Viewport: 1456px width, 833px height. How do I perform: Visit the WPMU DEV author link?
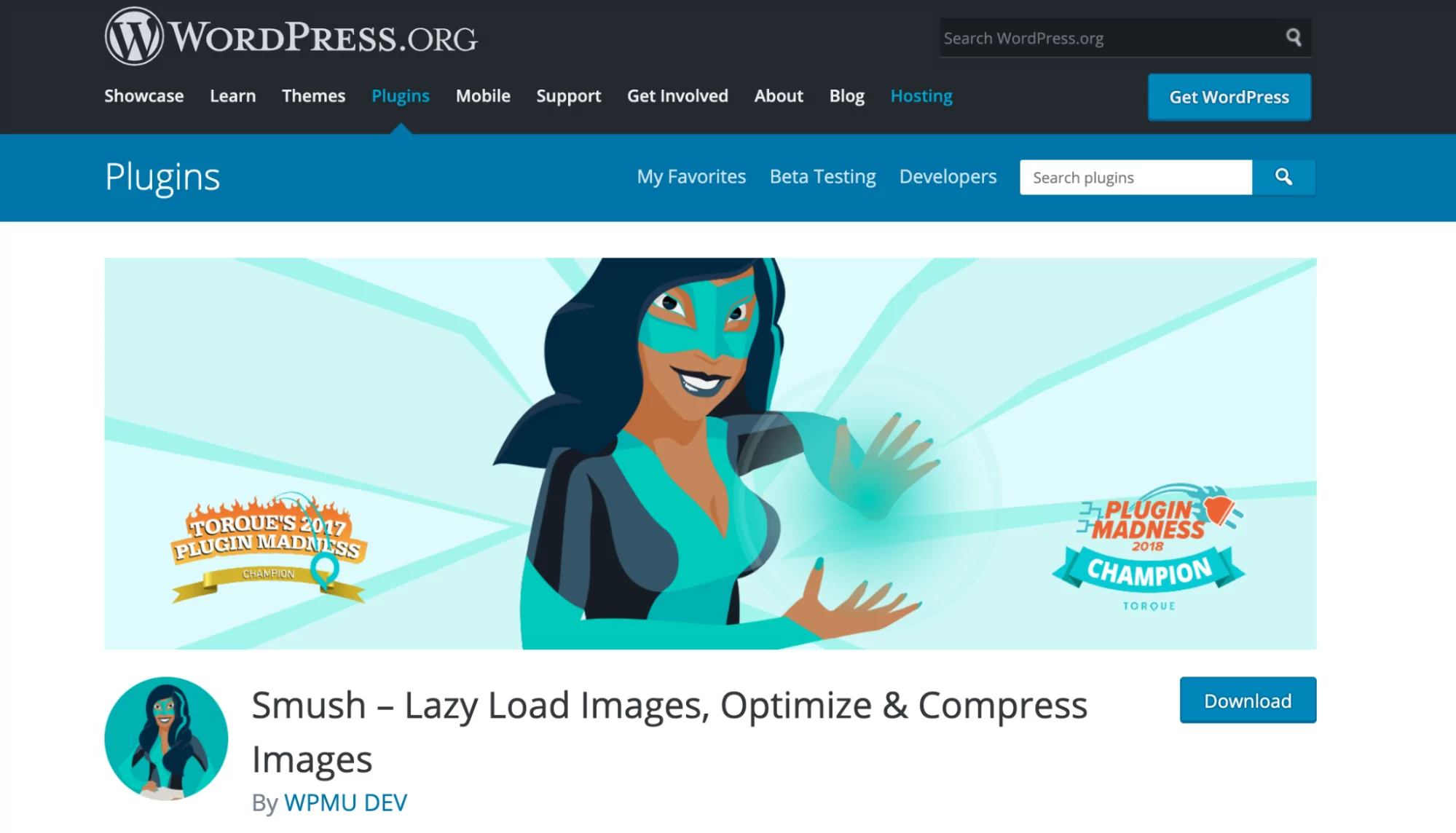click(345, 802)
